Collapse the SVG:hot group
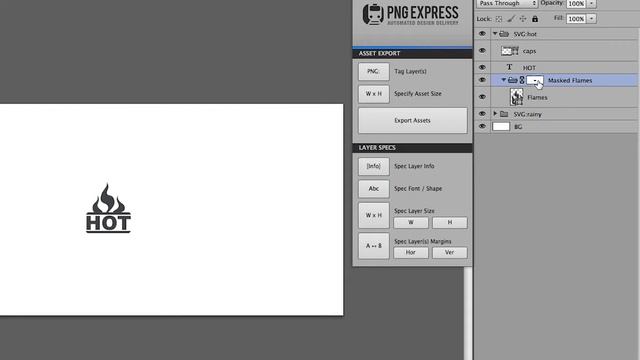This screenshot has width=640, height=360. [495, 34]
